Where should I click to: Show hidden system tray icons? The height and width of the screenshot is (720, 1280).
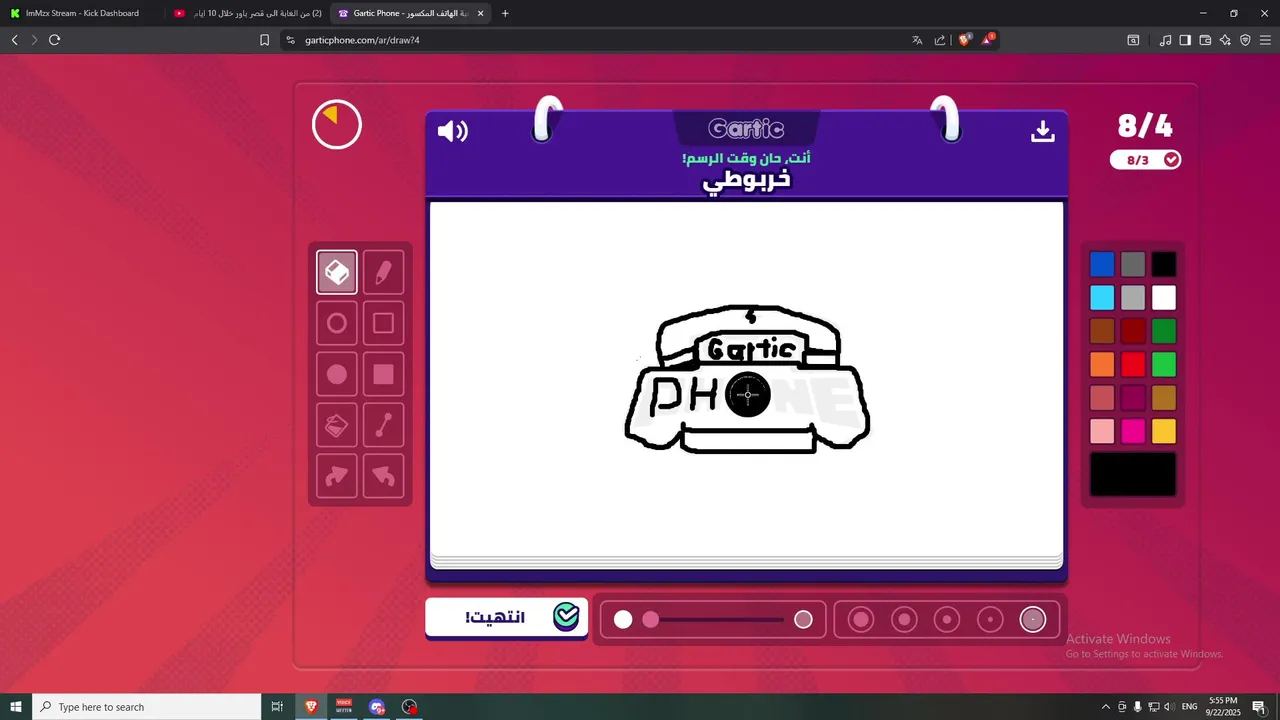coord(1105,707)
